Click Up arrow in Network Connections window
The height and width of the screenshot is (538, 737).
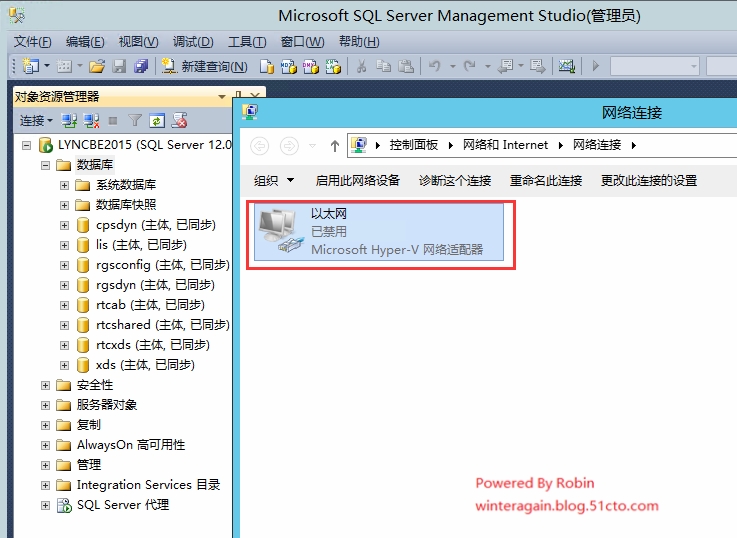(x=335, y=146)
